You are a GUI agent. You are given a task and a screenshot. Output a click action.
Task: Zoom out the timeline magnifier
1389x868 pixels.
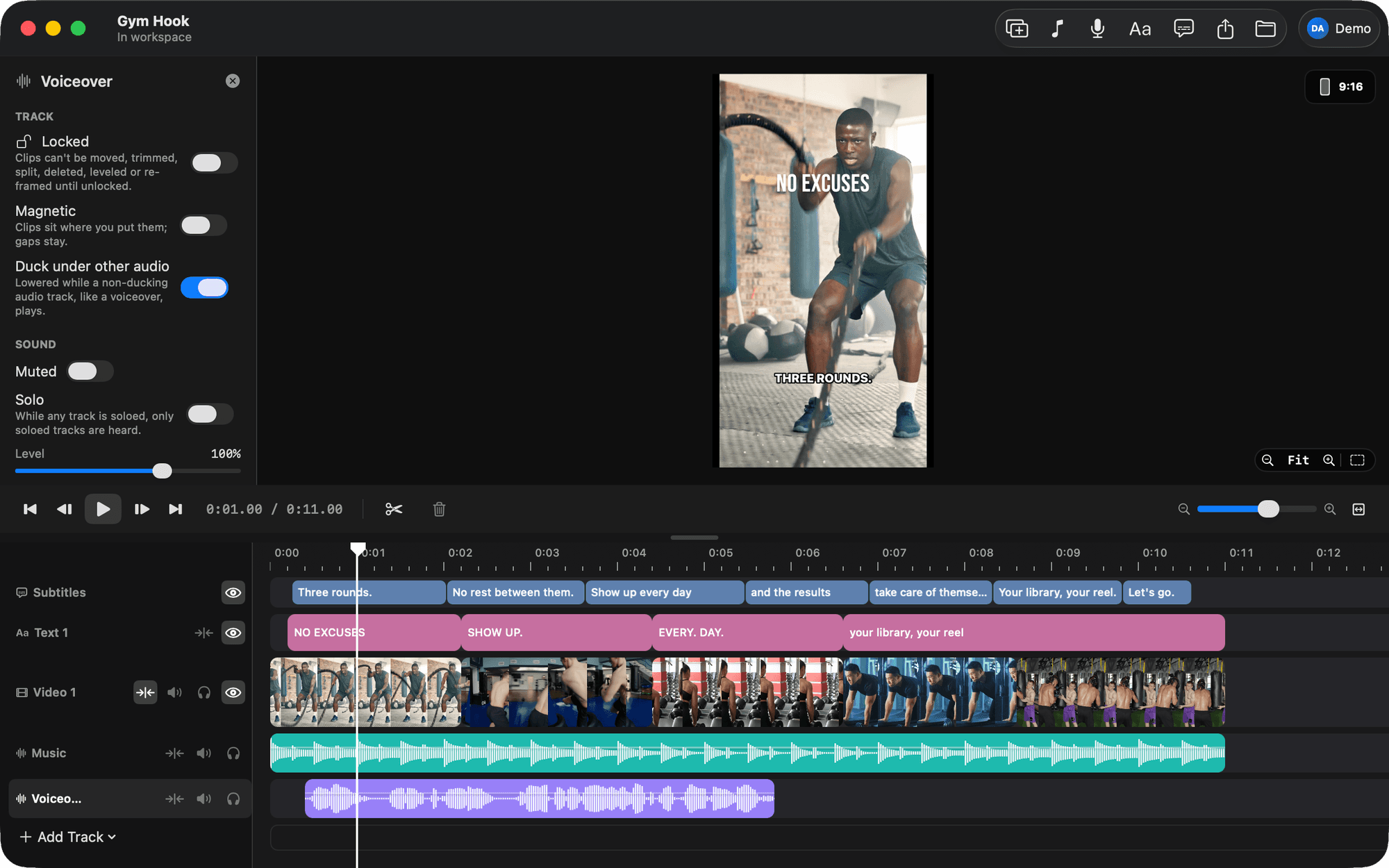point(1184,509)
